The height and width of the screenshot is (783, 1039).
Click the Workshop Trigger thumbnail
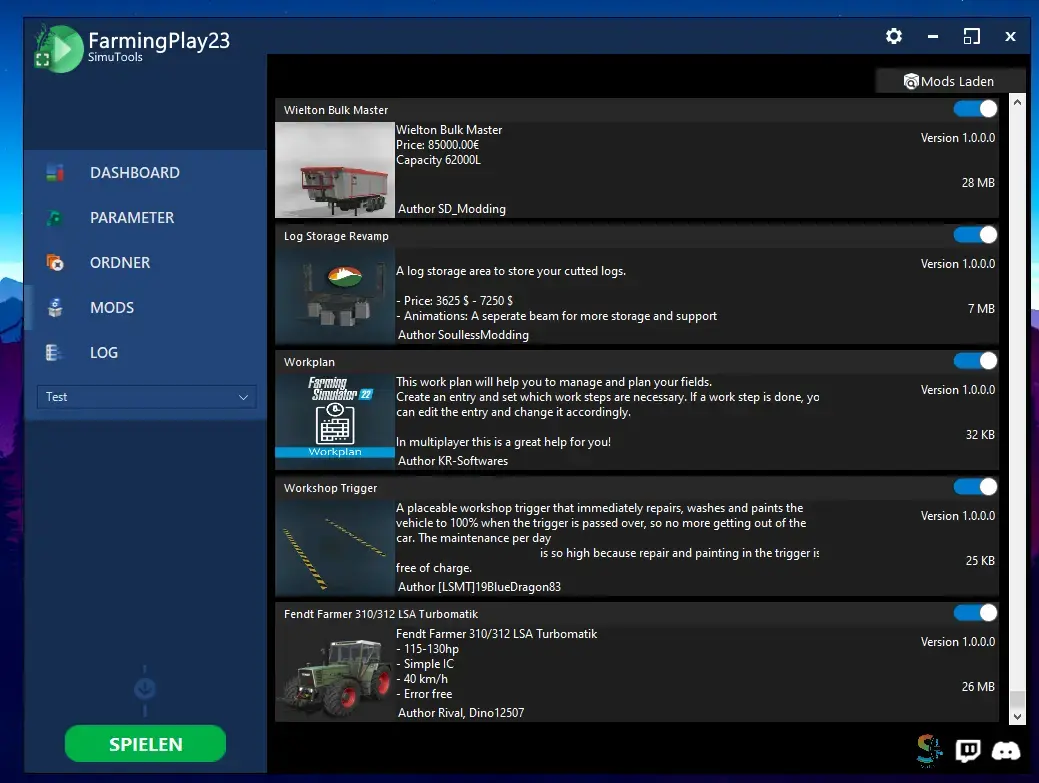(x=335, y=548)
